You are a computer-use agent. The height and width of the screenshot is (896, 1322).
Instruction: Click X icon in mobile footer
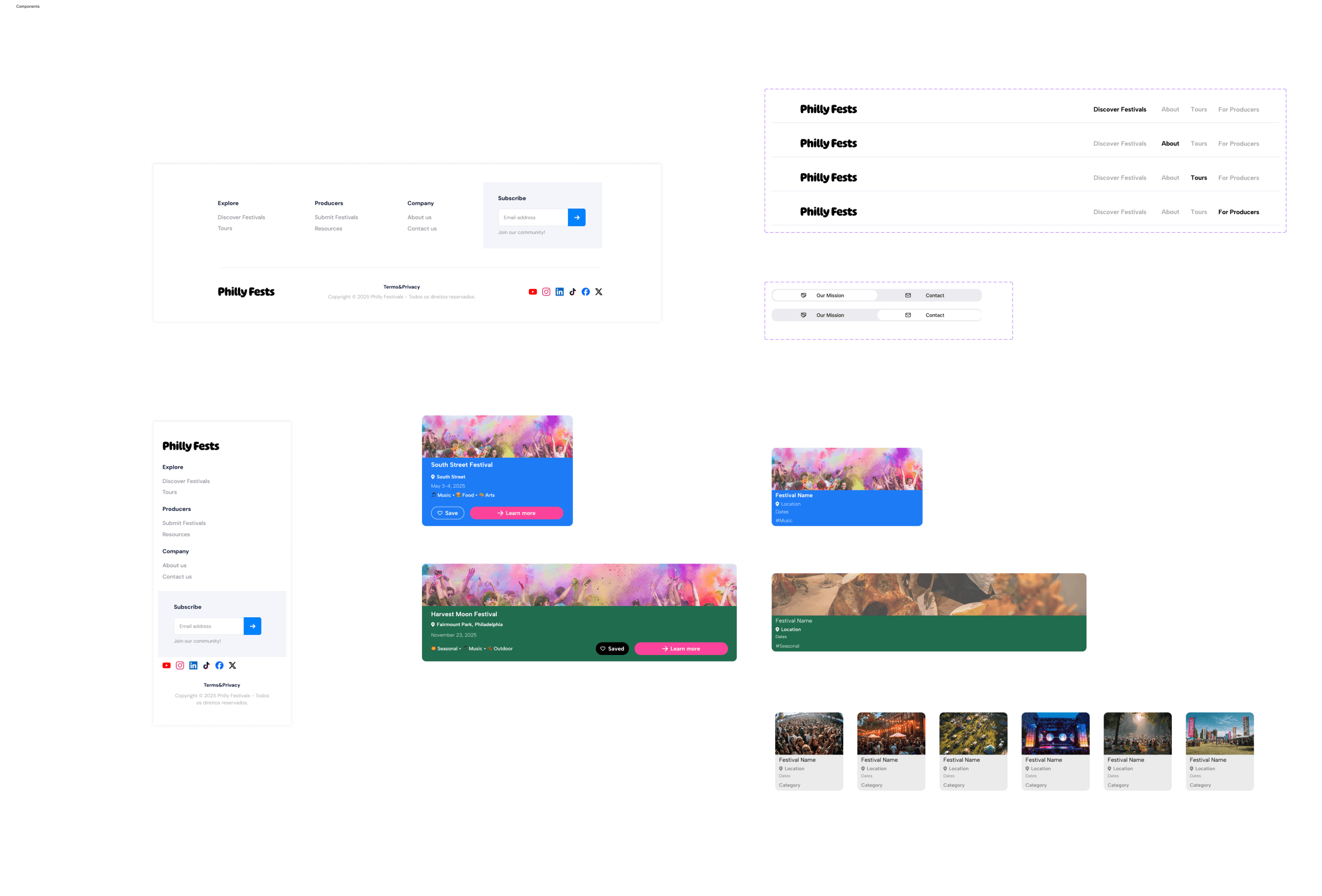[233, 665]
